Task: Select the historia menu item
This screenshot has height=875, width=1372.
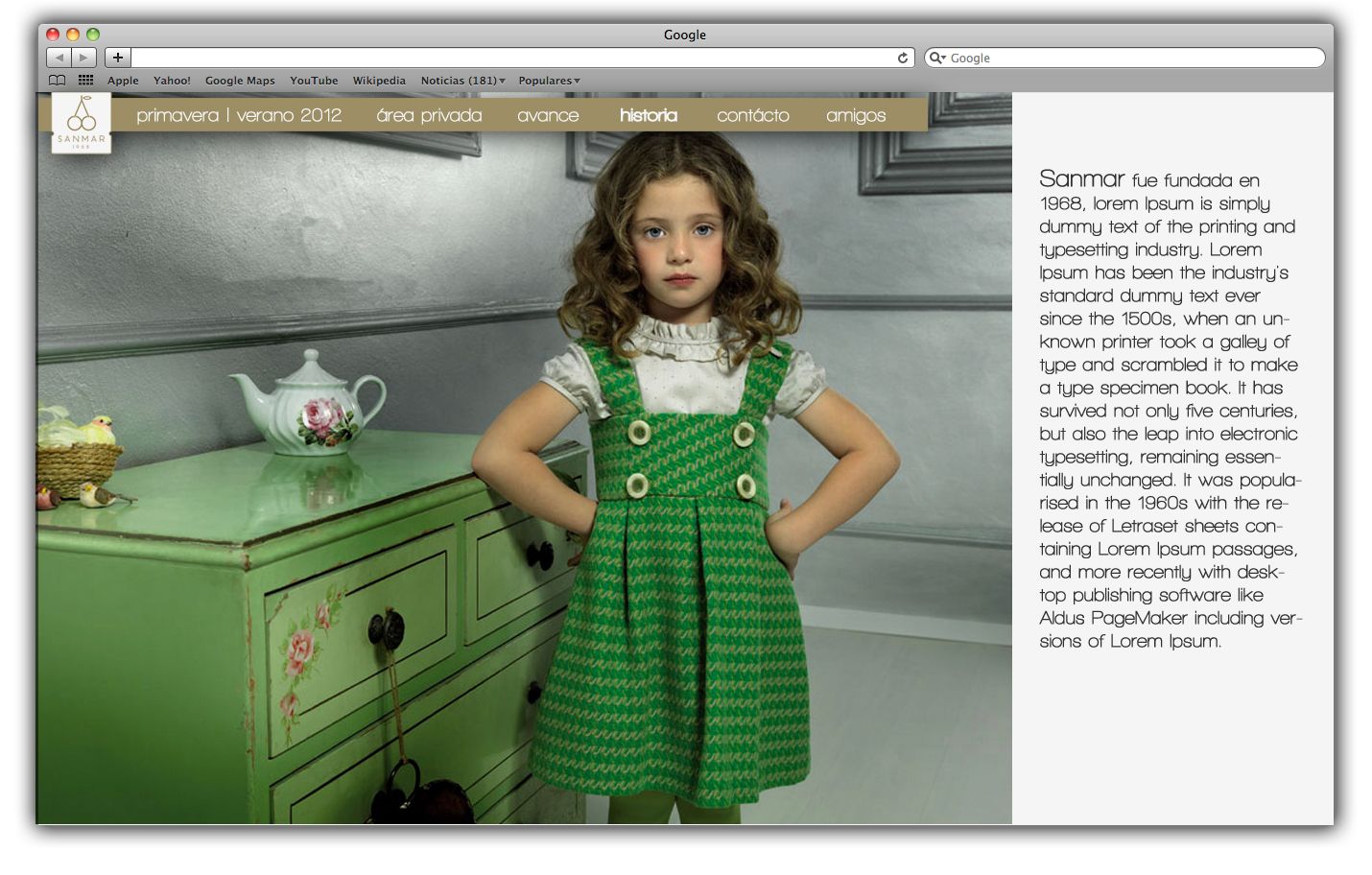Action: click(x=649, y=115)
